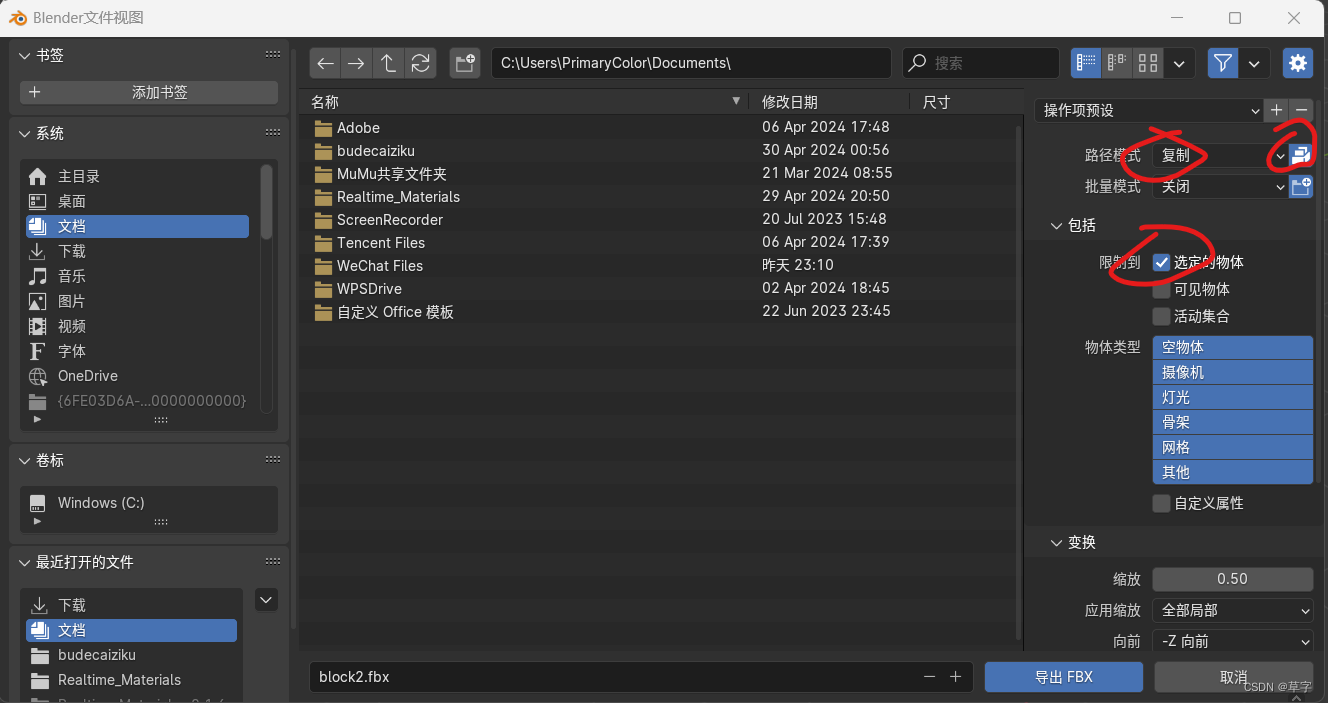Open the Realtime_Materials folder in file list

[660, 196]
